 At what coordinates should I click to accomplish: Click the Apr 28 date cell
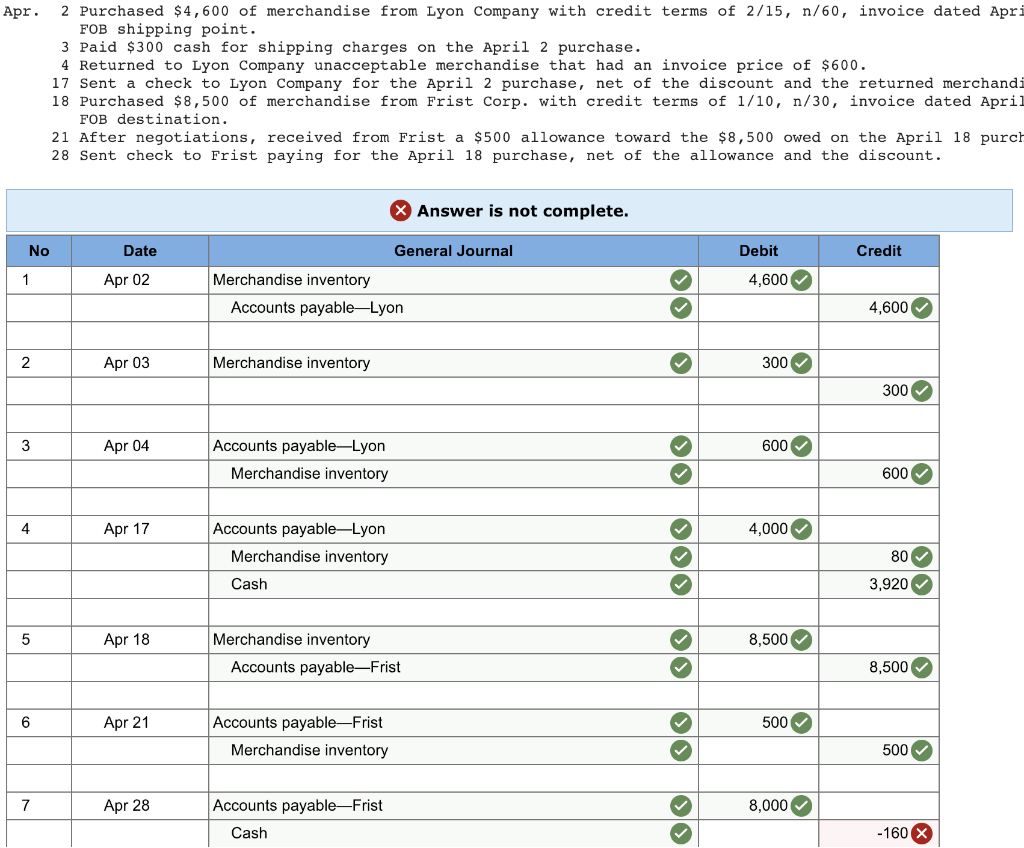coord(140,806)
